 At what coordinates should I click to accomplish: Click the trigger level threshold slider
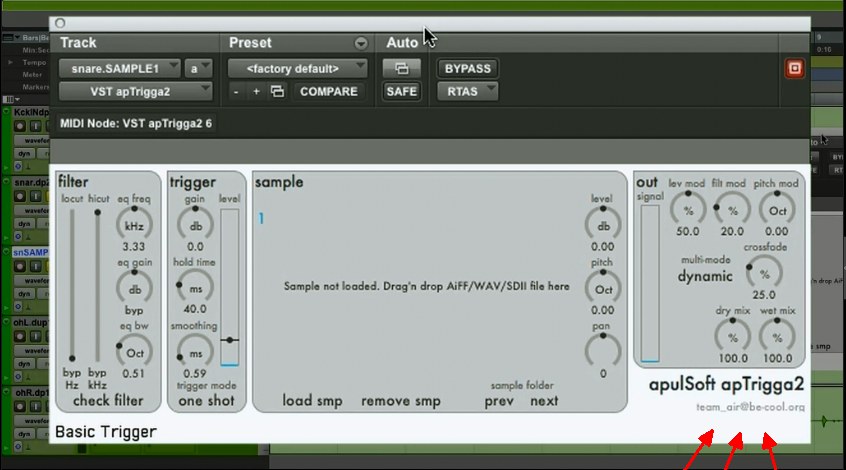coord(229,340)
